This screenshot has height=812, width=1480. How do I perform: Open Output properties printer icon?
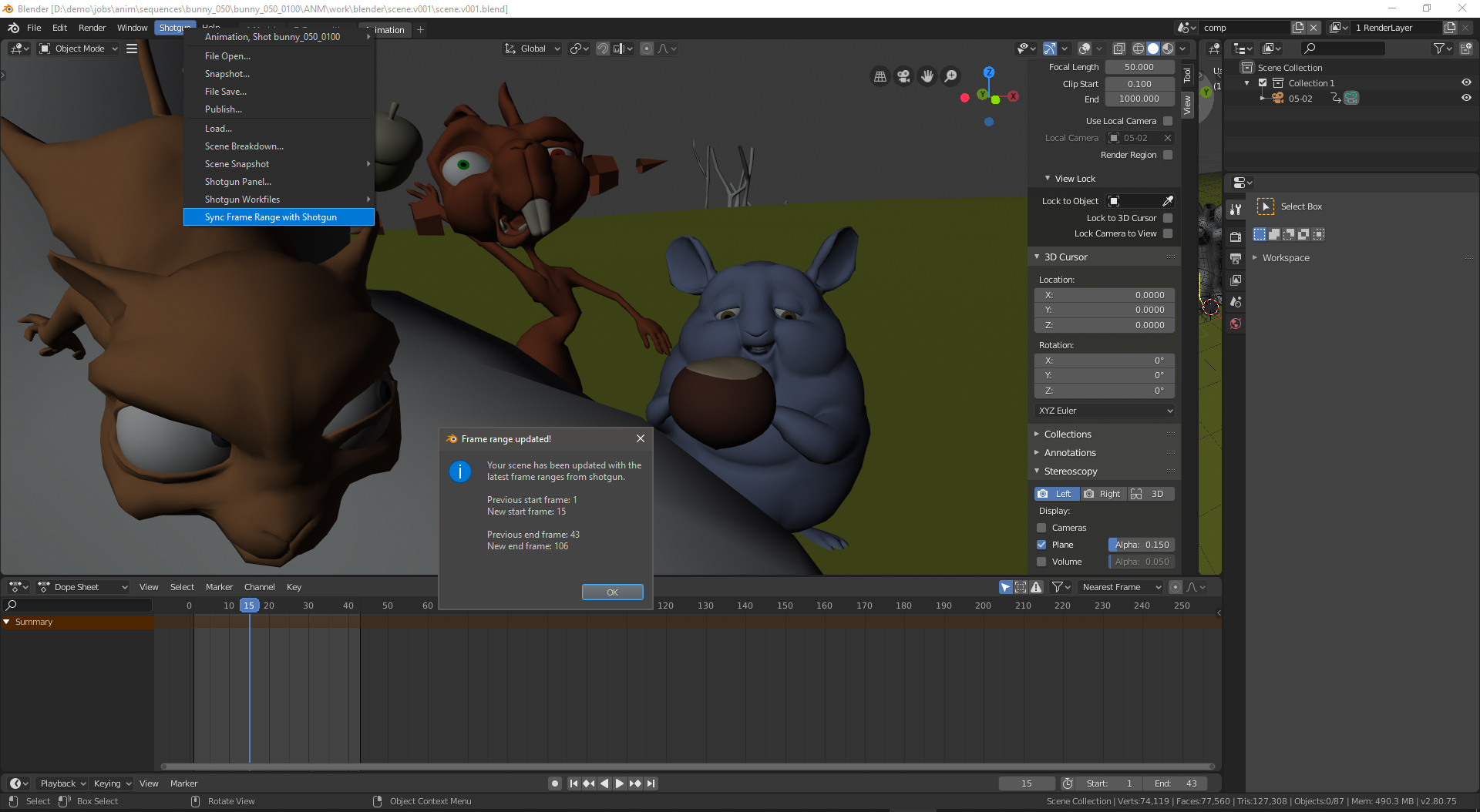[1236, 258]
